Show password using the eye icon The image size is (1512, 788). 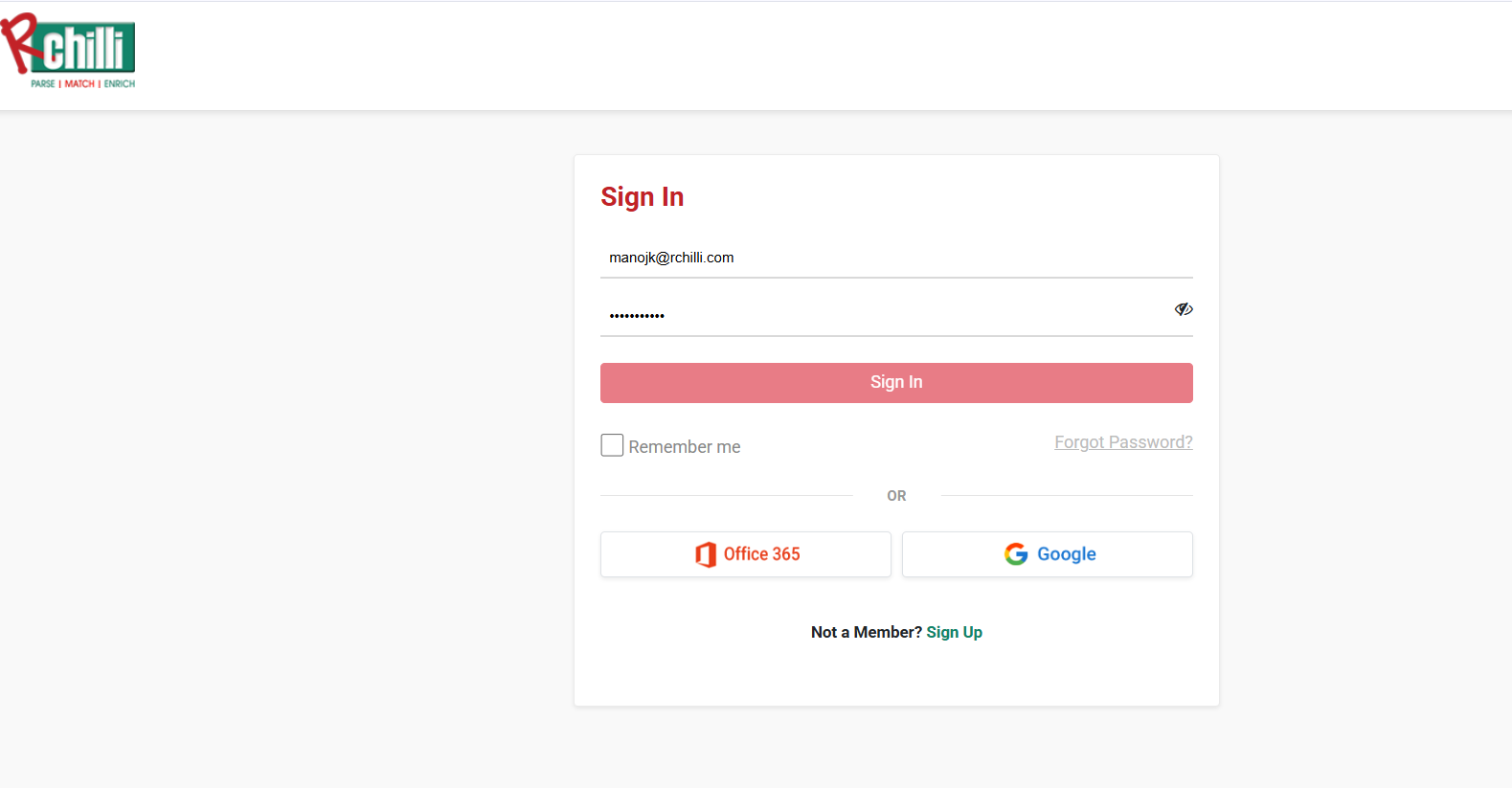(x=1184, y=309)
